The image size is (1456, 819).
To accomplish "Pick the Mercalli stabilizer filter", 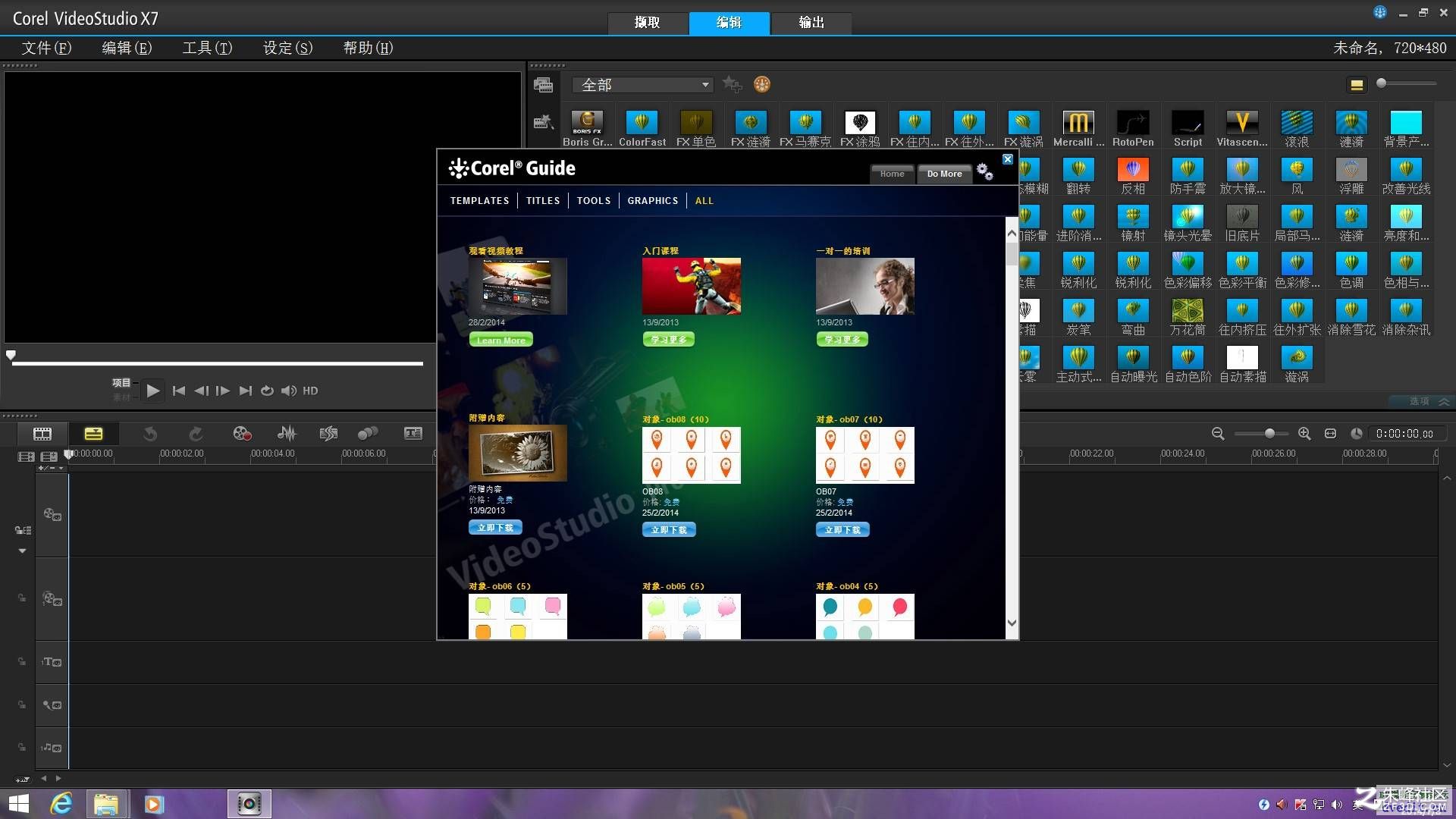I will click(x=1078, y=122).
